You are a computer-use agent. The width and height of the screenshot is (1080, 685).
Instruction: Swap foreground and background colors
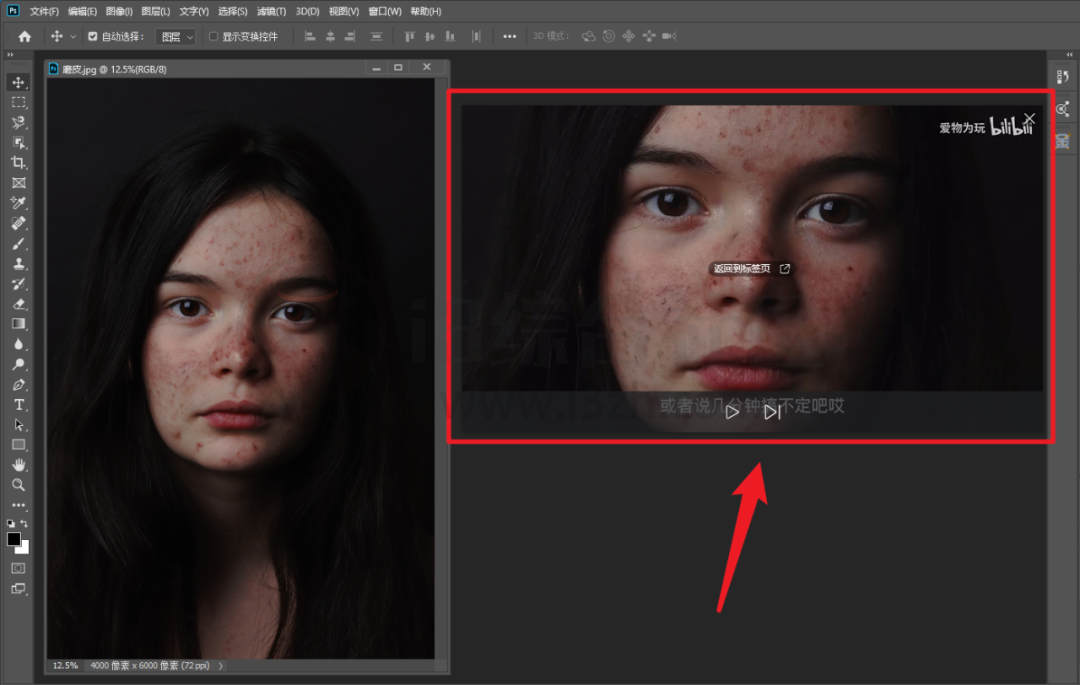(x=25, y=524)
